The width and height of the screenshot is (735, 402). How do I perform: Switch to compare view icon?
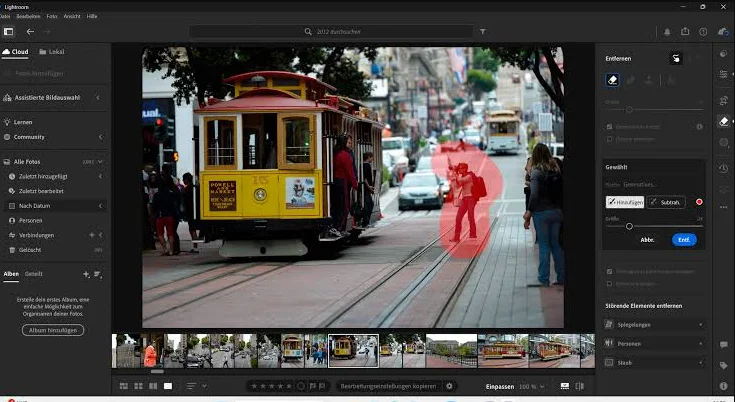(153, 386)
